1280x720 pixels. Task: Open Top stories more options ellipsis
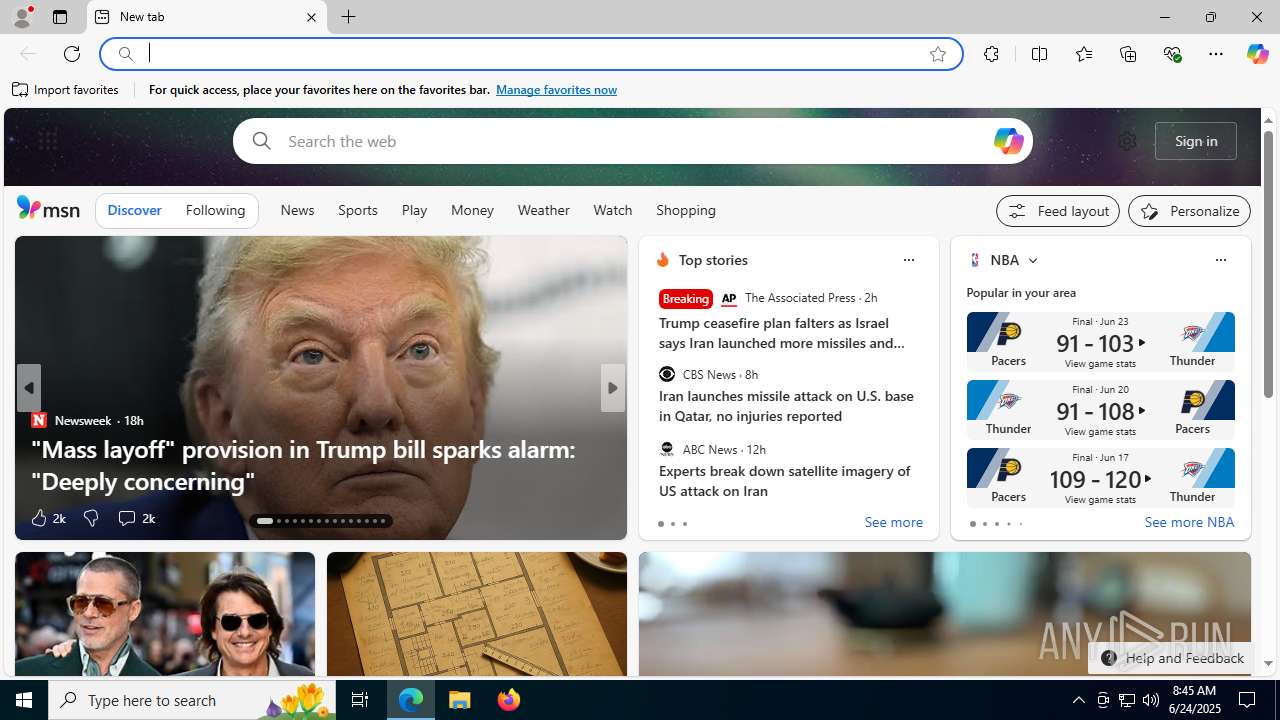pos(908,260)
